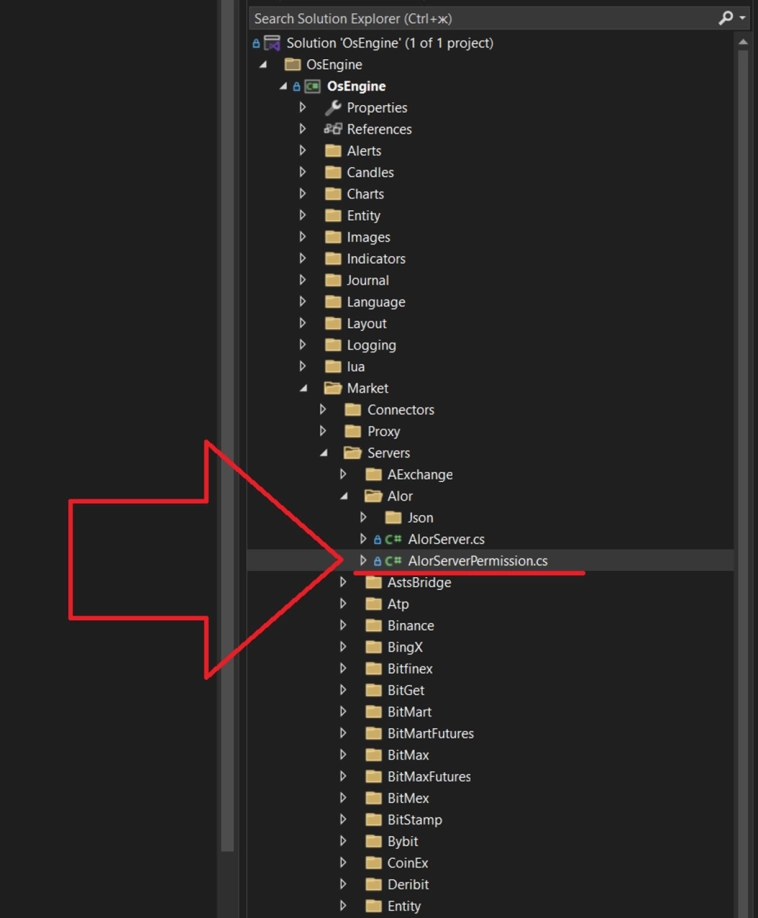Image resolution: width=758 pixels, height=918 pixels.
Task: Click the Binance folder icon
Action: click(x=373, y=625)
